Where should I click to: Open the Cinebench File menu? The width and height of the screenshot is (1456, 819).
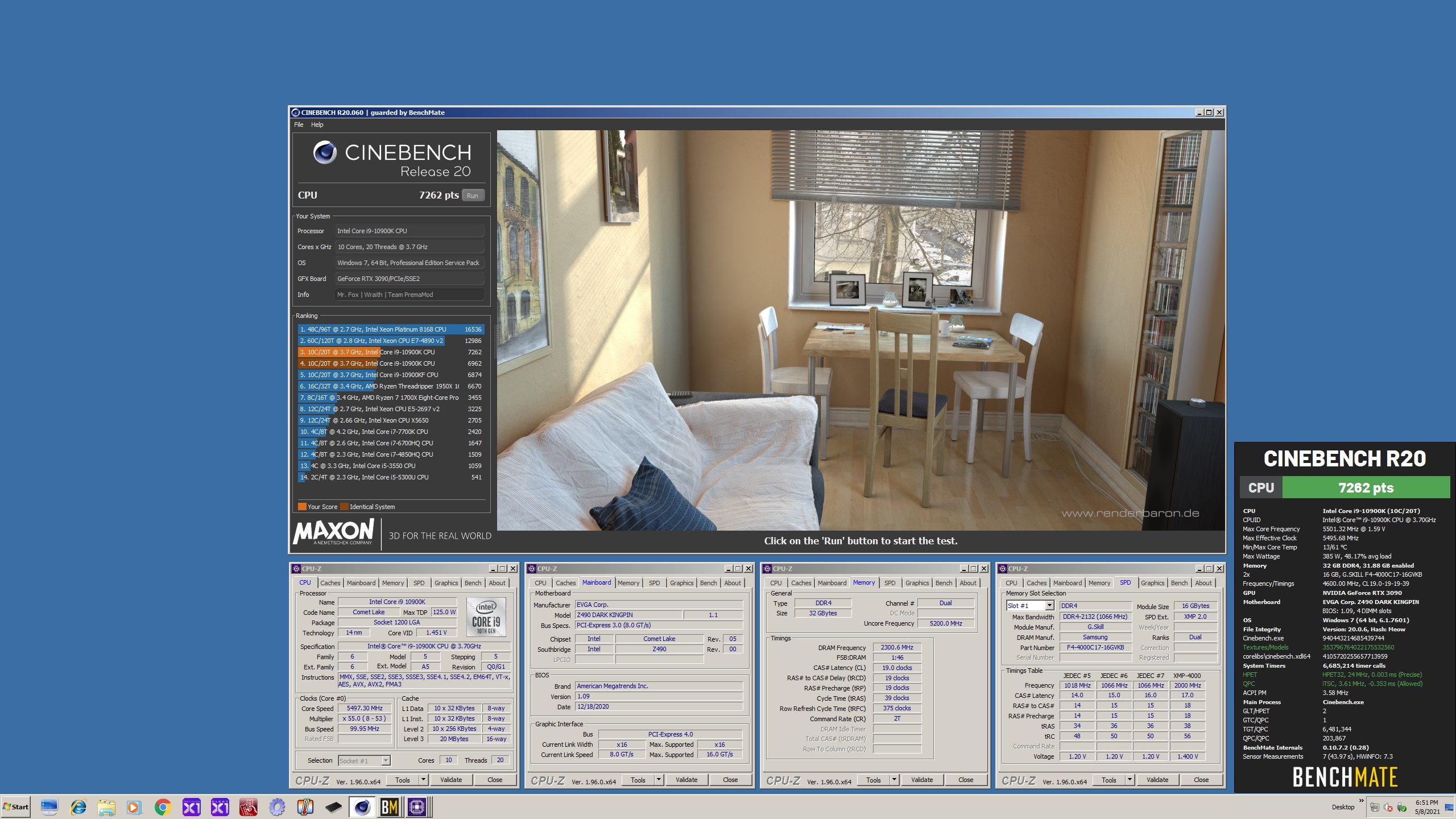299,125
